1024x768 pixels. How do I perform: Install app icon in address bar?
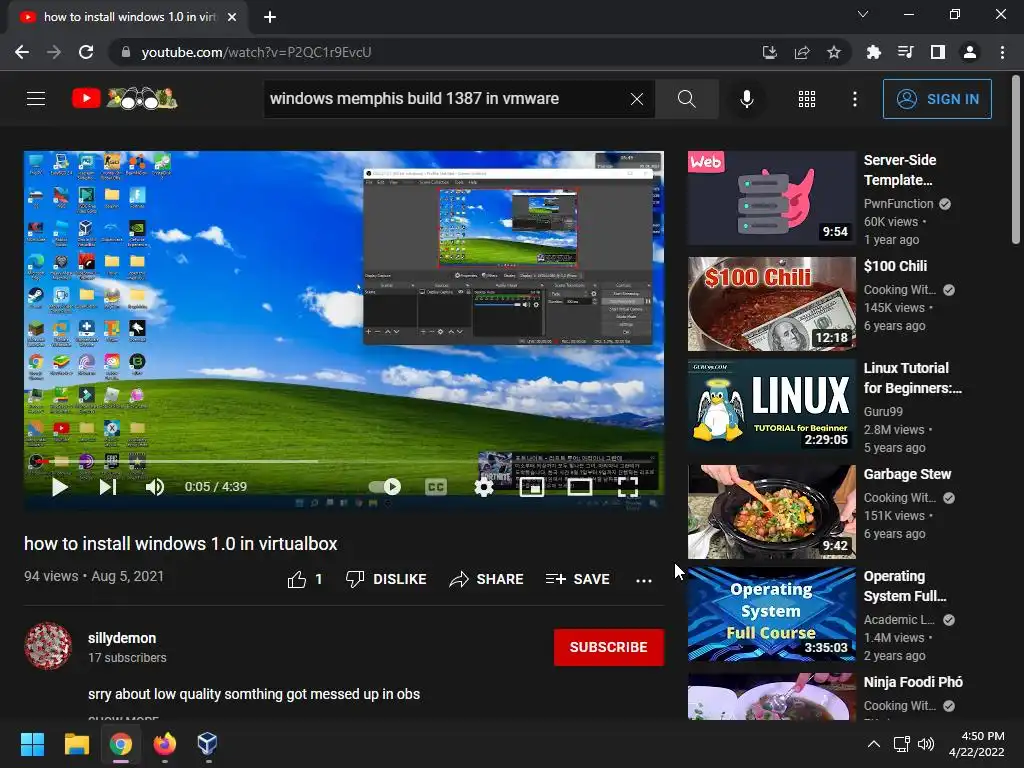click(770, 52)
